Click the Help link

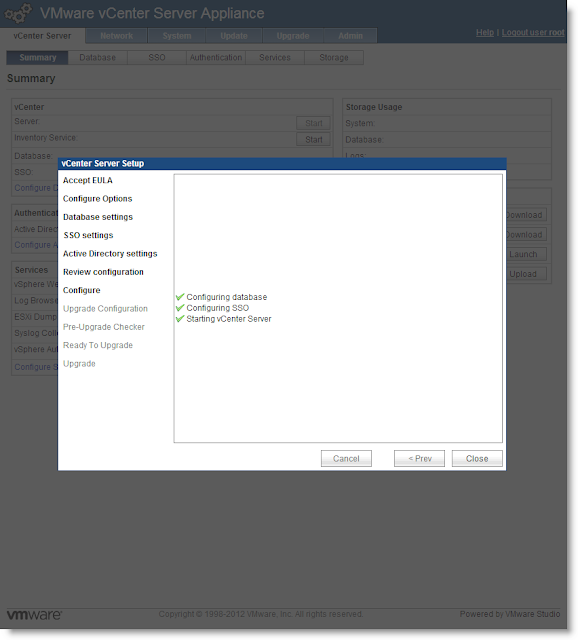tap(485, 32)
